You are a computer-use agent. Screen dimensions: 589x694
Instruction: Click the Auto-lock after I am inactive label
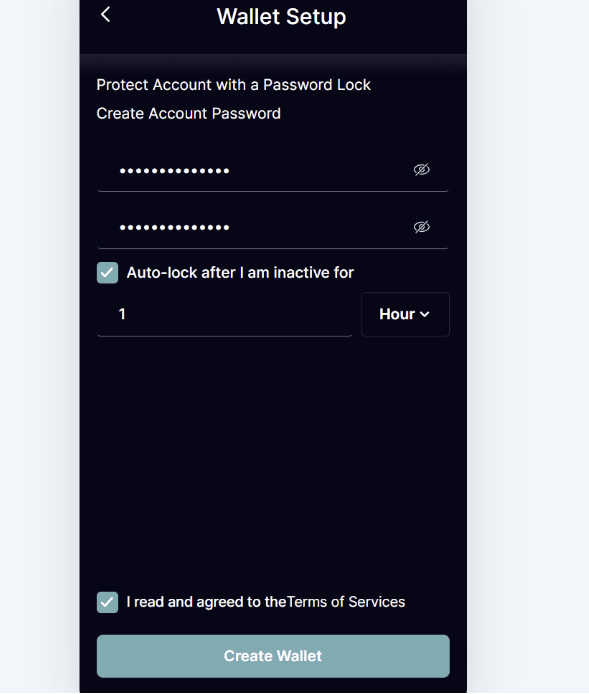click(x=240, y=273)
